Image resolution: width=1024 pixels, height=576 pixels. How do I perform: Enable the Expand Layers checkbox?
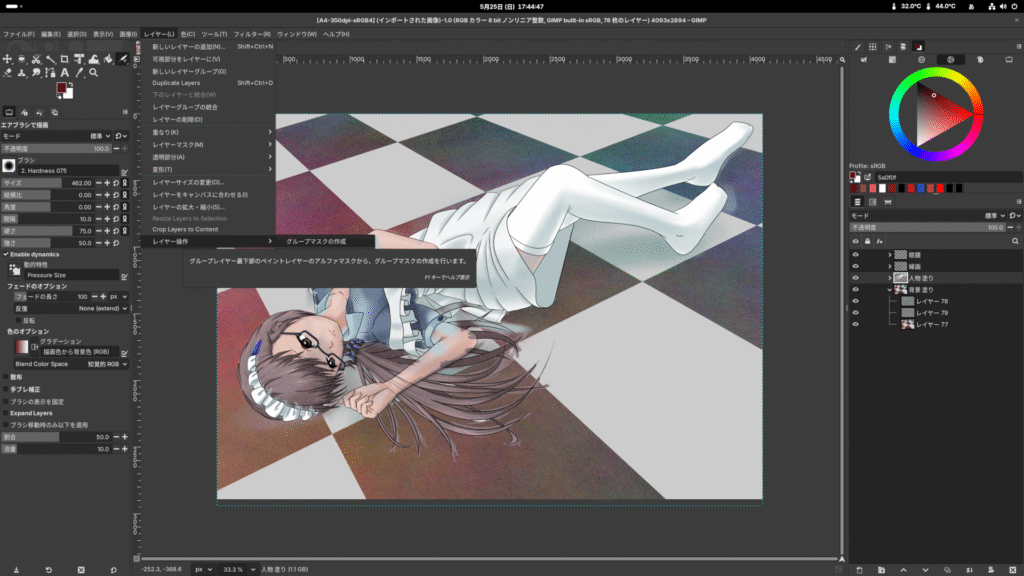6,413
